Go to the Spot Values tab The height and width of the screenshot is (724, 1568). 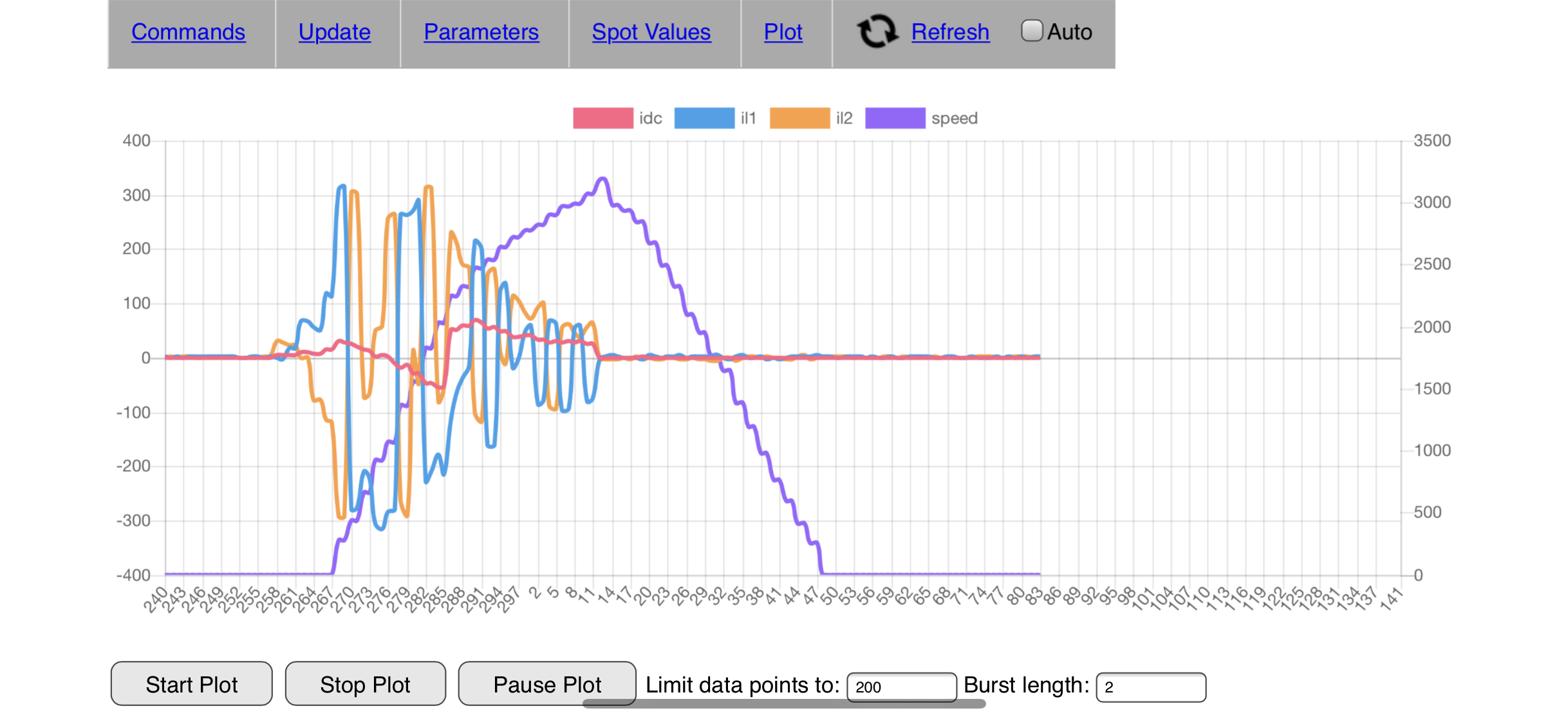click(651, 32)
